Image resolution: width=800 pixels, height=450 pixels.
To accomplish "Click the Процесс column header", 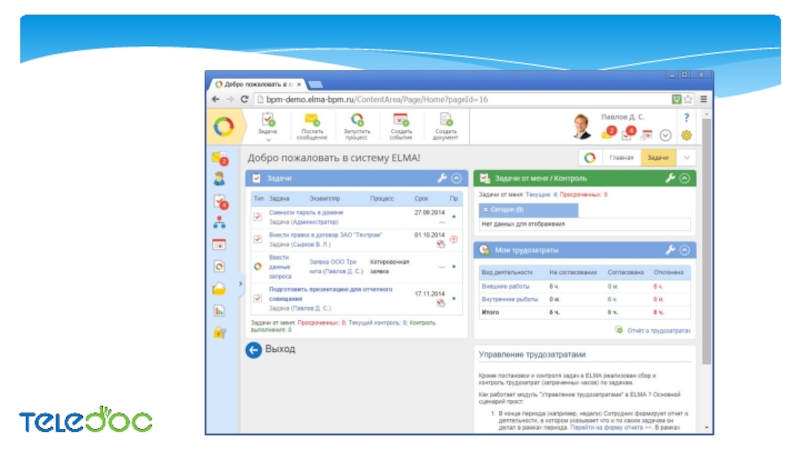I will tap(382, 198).
